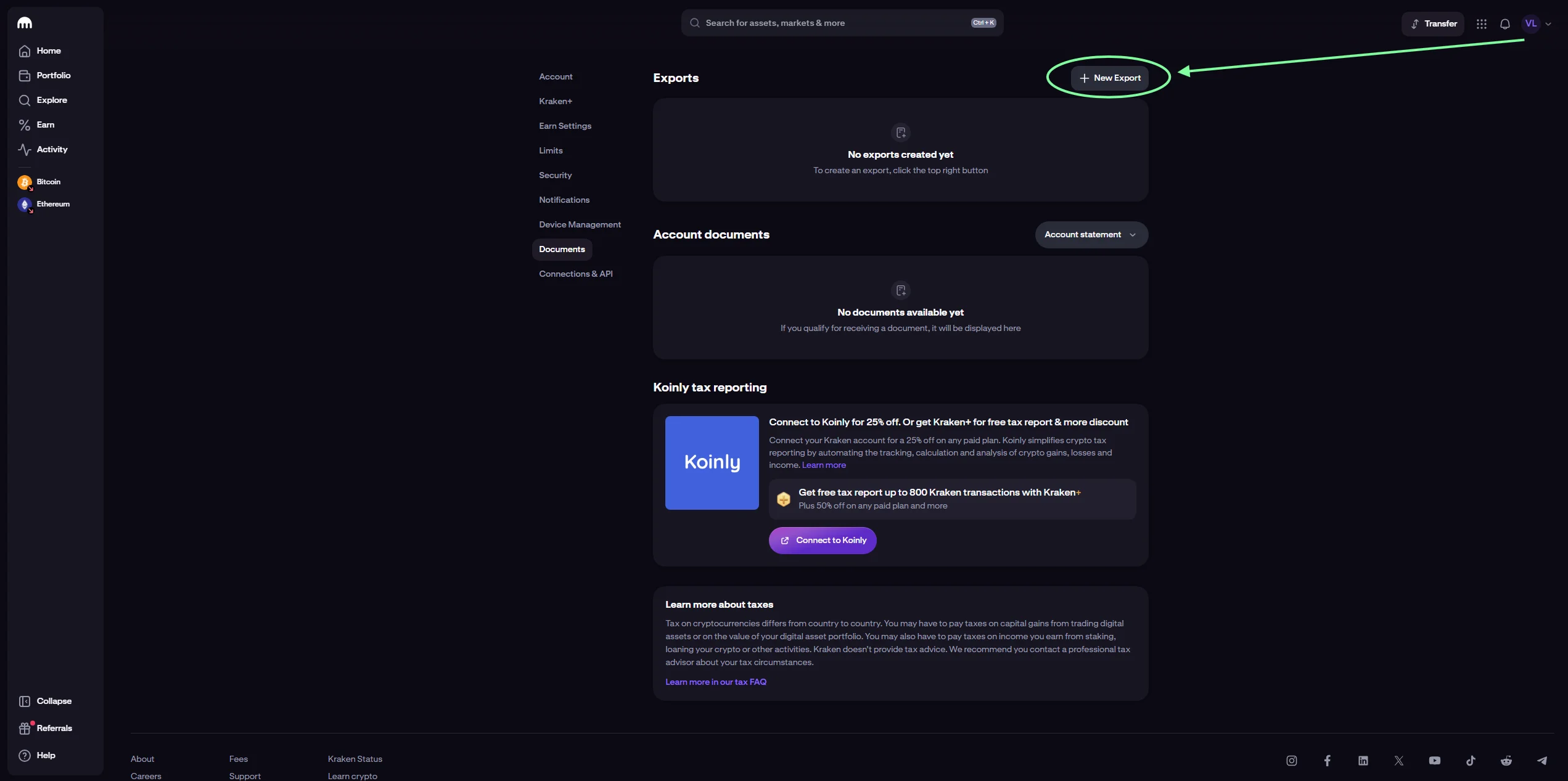Open Kraken's TikTok from the footer
1568x781 pixels.
1471,761
